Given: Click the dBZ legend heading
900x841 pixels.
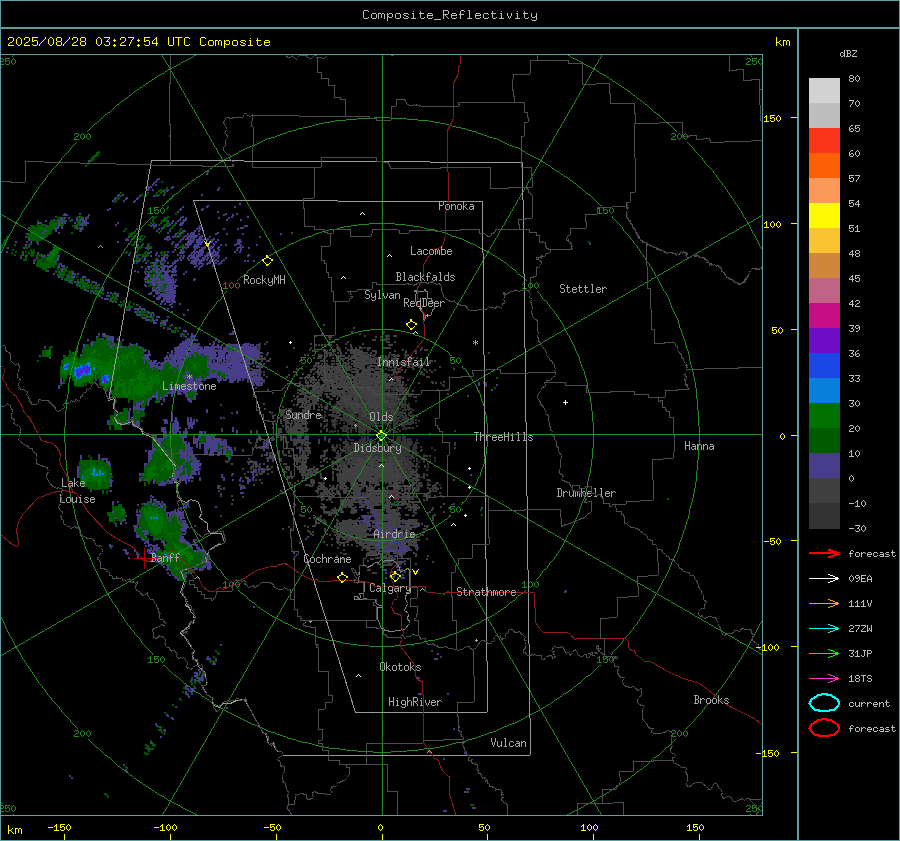Looking at the screenshot, I should tap(848, 53).
